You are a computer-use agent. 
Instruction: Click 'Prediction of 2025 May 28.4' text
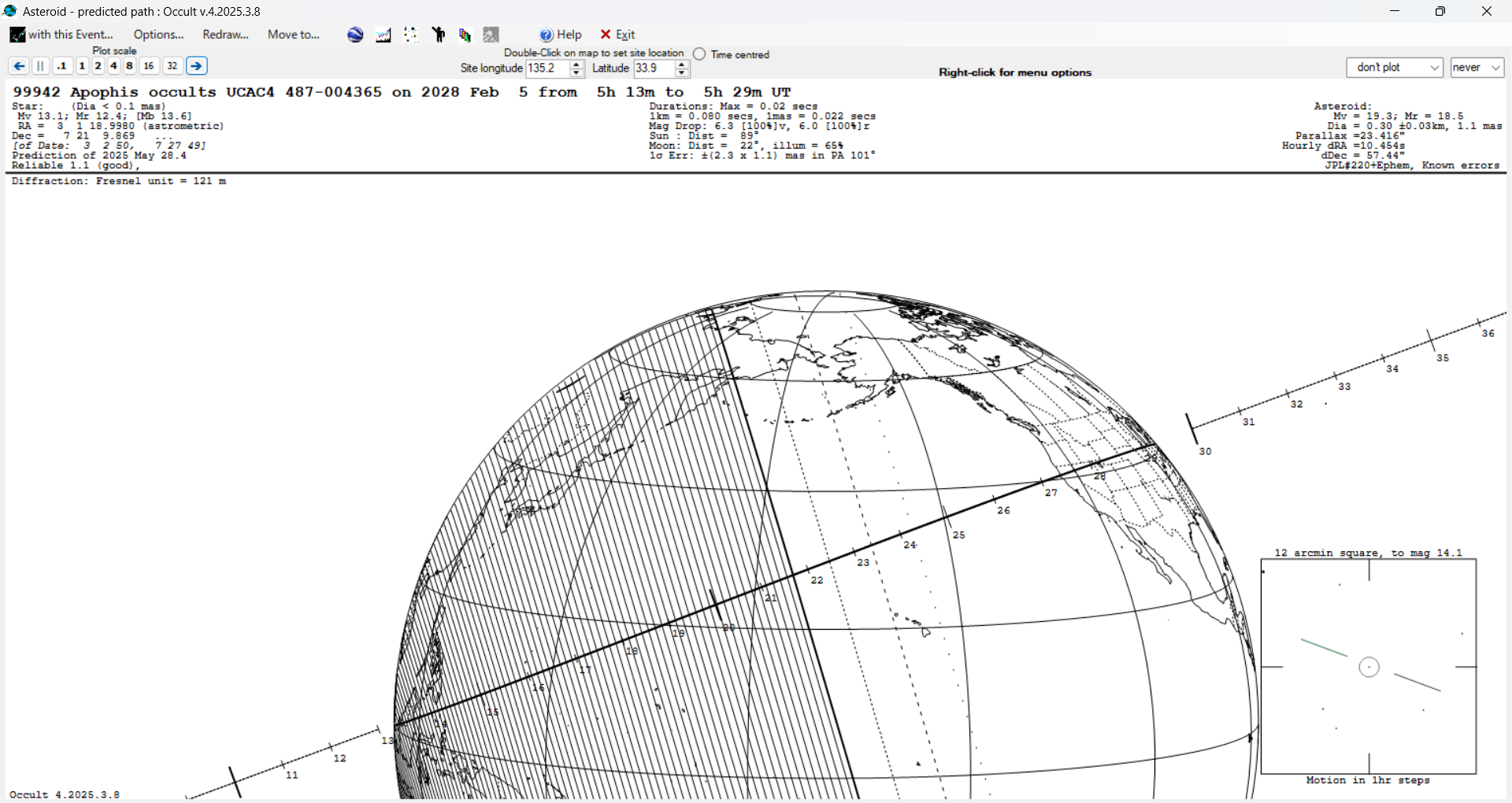coord(99,156)
